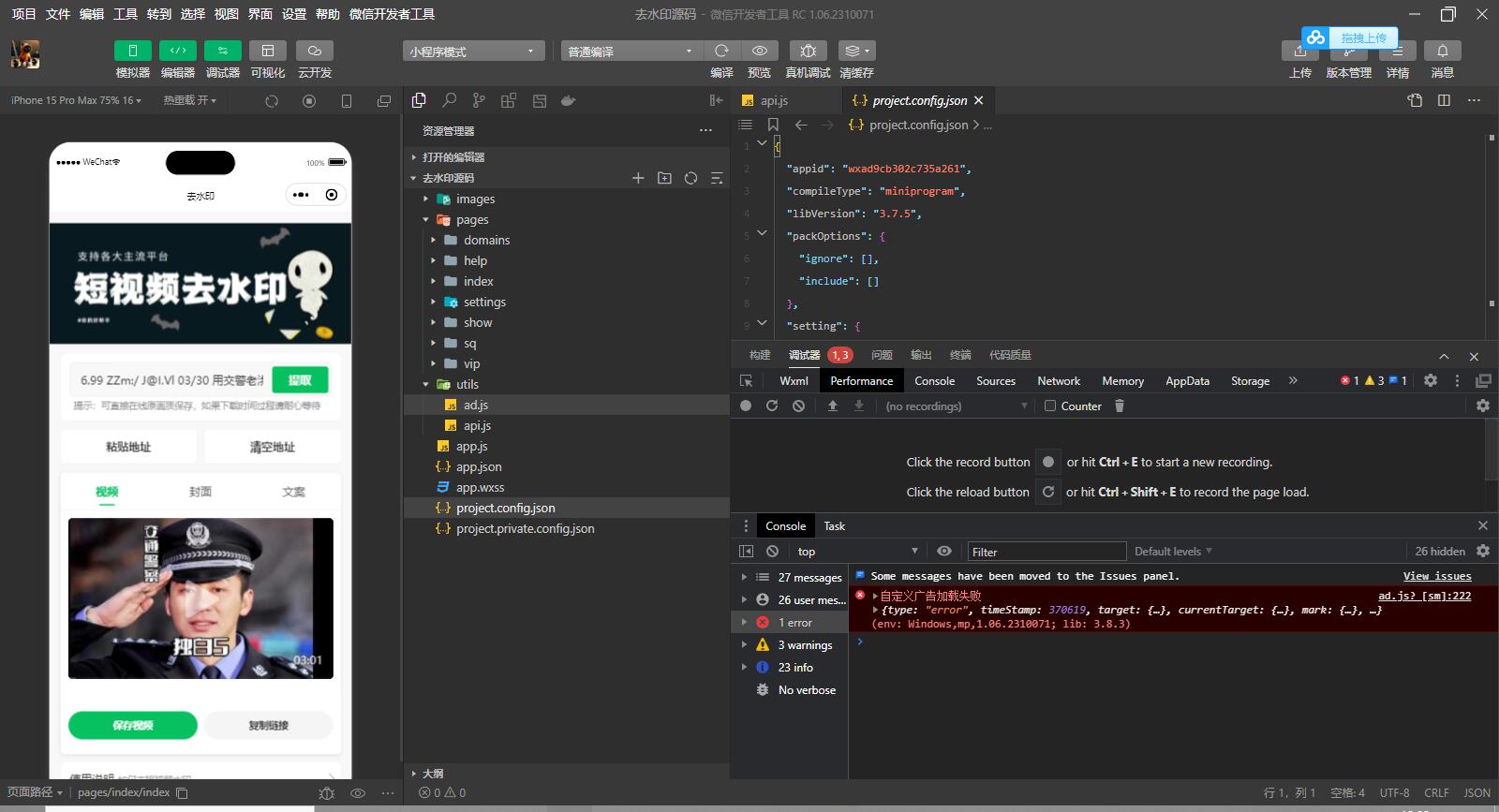Open the 普通编译 compile mode dropdown
1499x812 pixels.
click(x=631, y=52)
